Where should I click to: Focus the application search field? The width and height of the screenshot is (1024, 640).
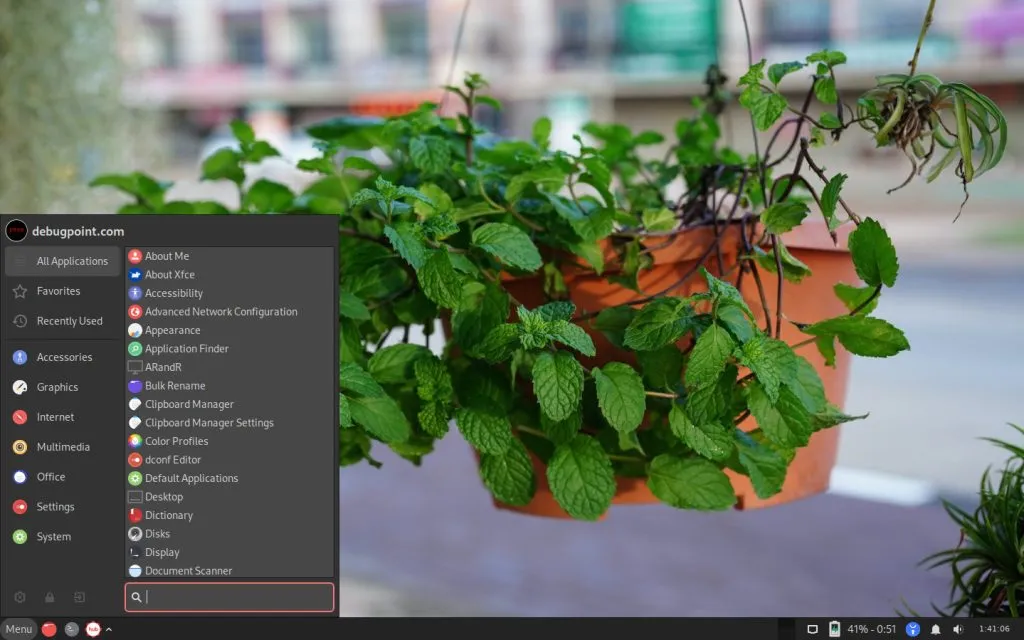coord(229,597)
